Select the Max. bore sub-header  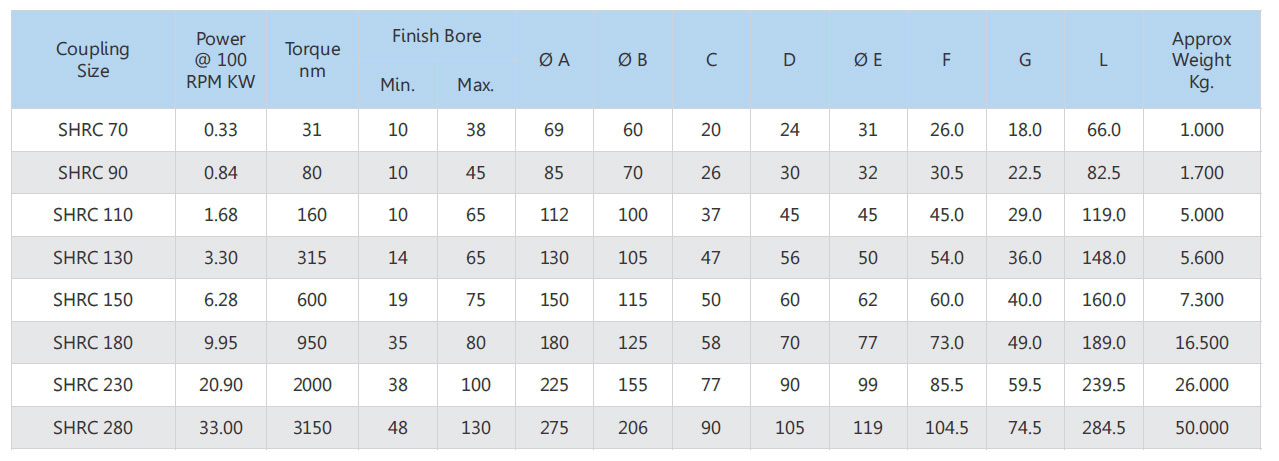(x=476, y=85)
